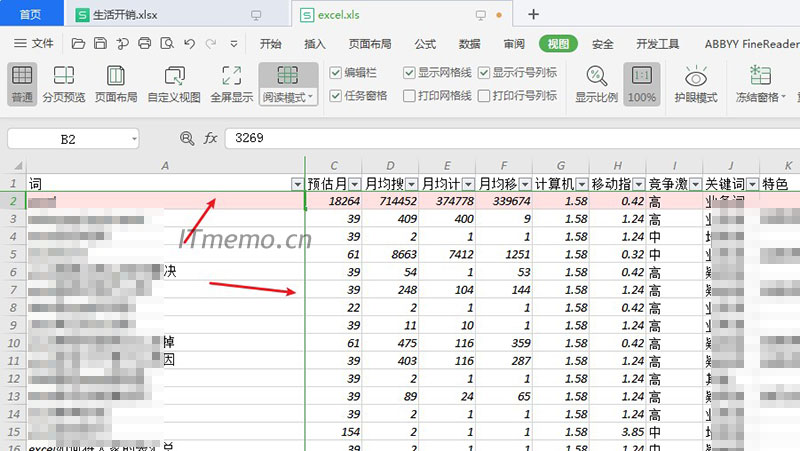Screen dimensions: 800x451
Task: Toggle 阅读模式 reading mode icon
Action: (288, 76)
